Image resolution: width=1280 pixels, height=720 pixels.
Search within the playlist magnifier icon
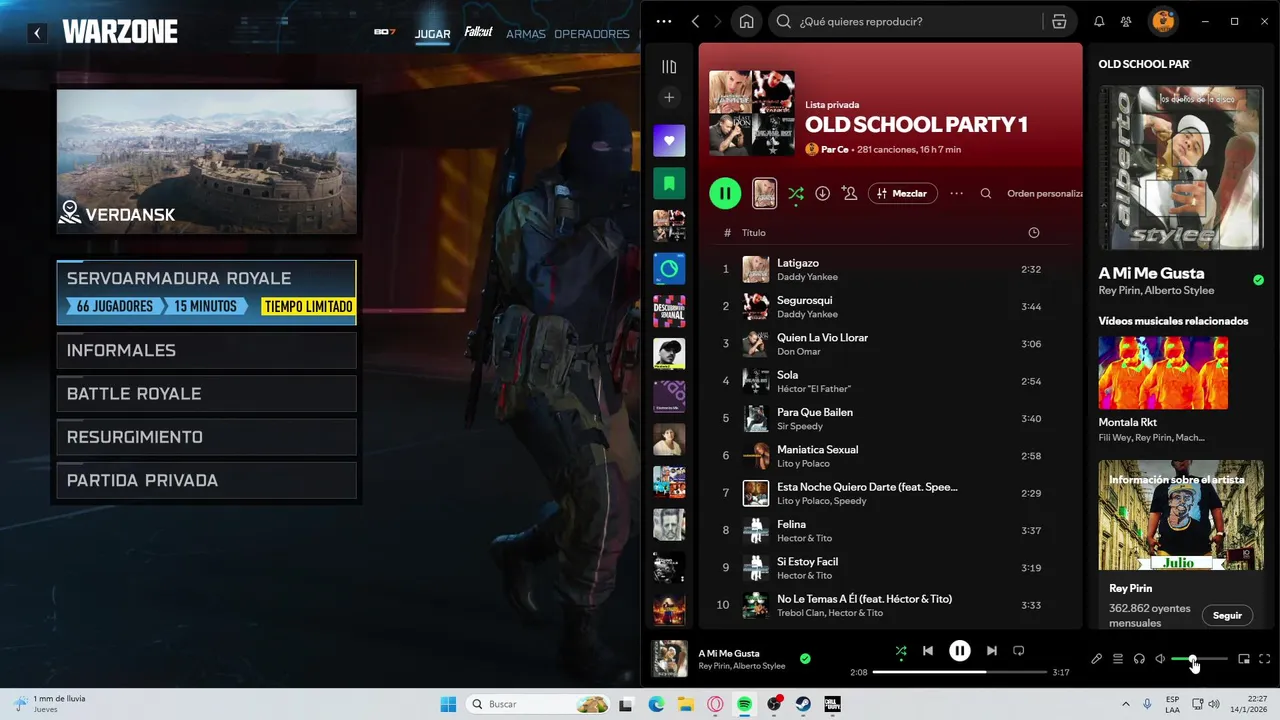pos(986,193)
